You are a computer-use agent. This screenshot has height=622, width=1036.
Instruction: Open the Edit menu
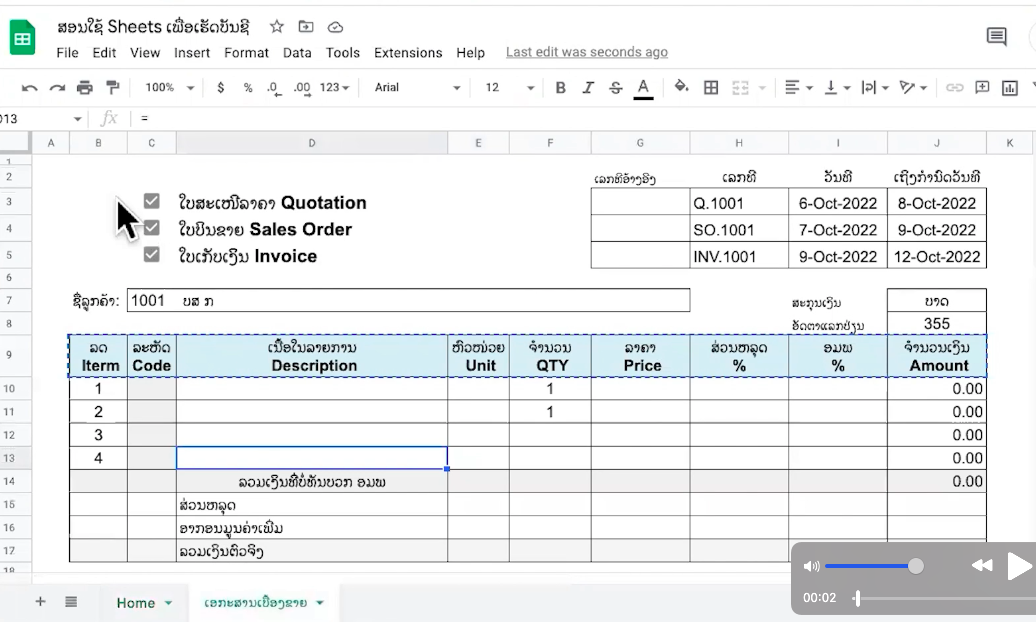click(104, 53)
